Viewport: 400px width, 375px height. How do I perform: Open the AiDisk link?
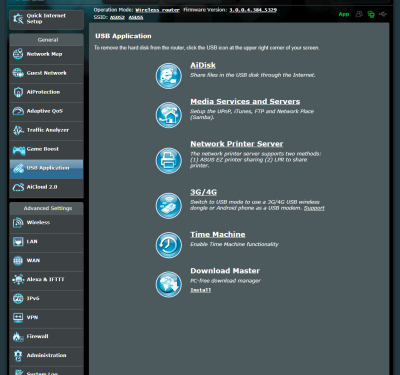point(203,65)
